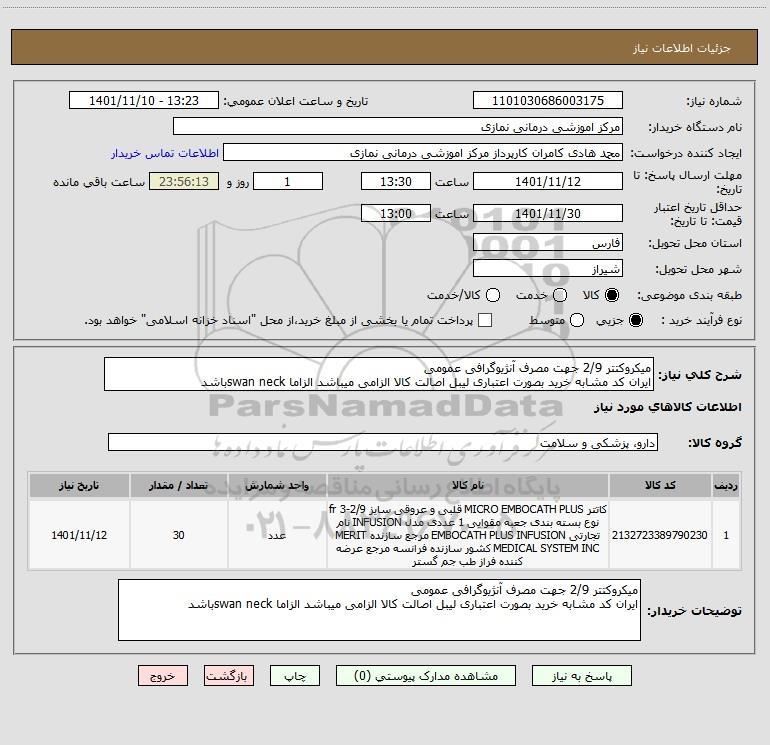Viewport: 770px width, 745px height.
Task: Choose جزیی purchase process type
Action: point(635,320)
